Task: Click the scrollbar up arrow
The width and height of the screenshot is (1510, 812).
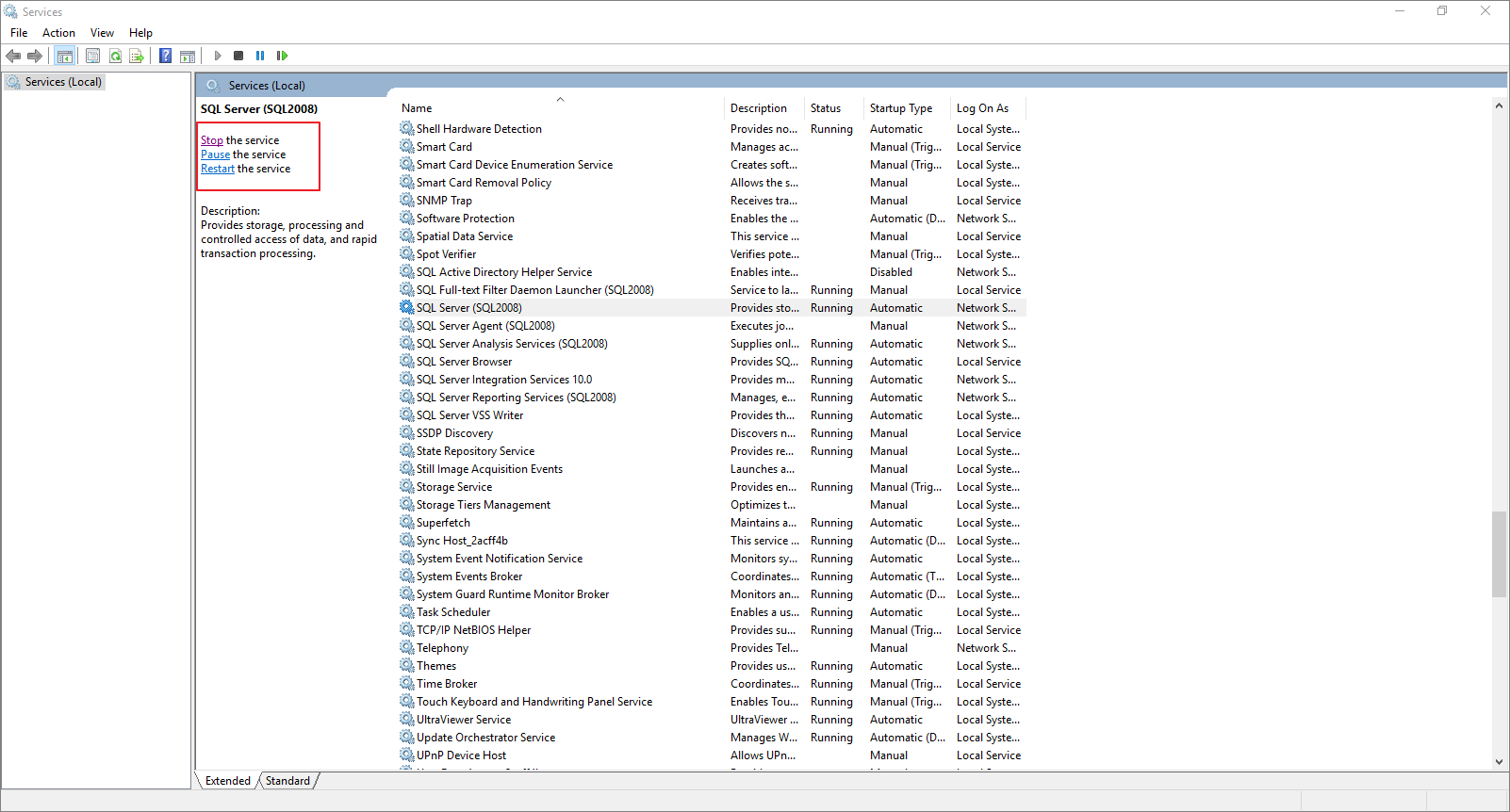Action: [x=1499, y=106]
